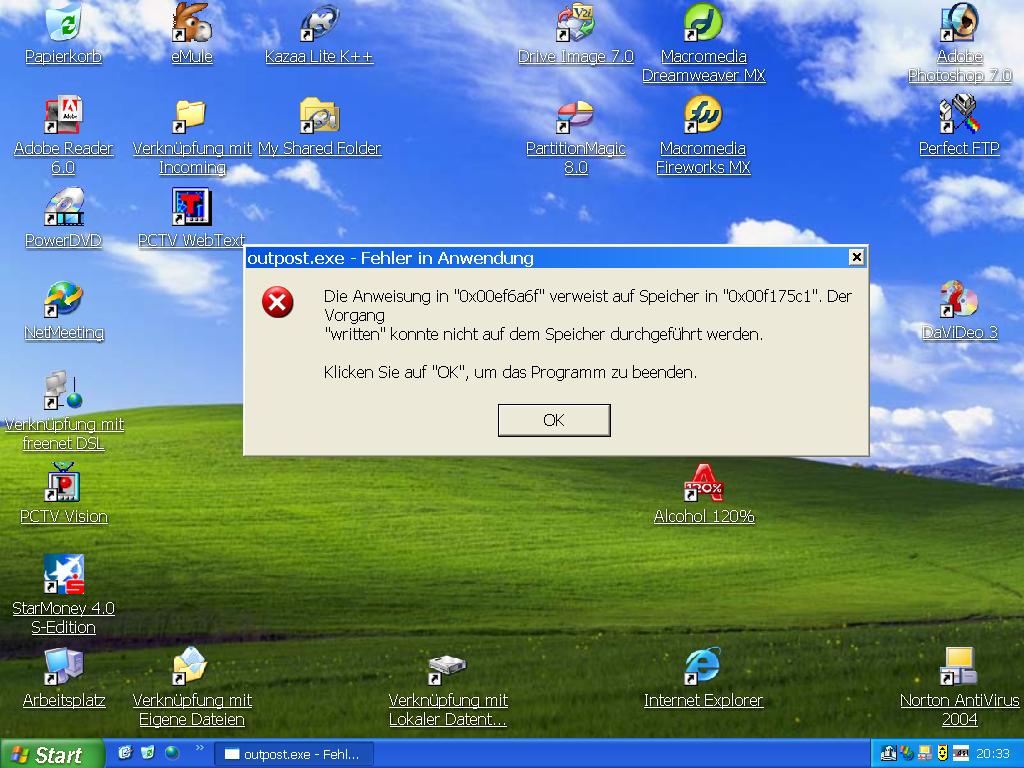1024x768 pixels.
Task: Select the Adobe Photoshop 7.0 icon
Action: pos(959,22)
